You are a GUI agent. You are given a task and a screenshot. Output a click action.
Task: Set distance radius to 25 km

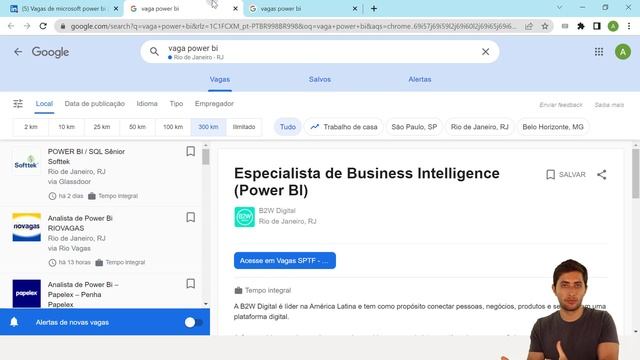(x=102, y=127)
